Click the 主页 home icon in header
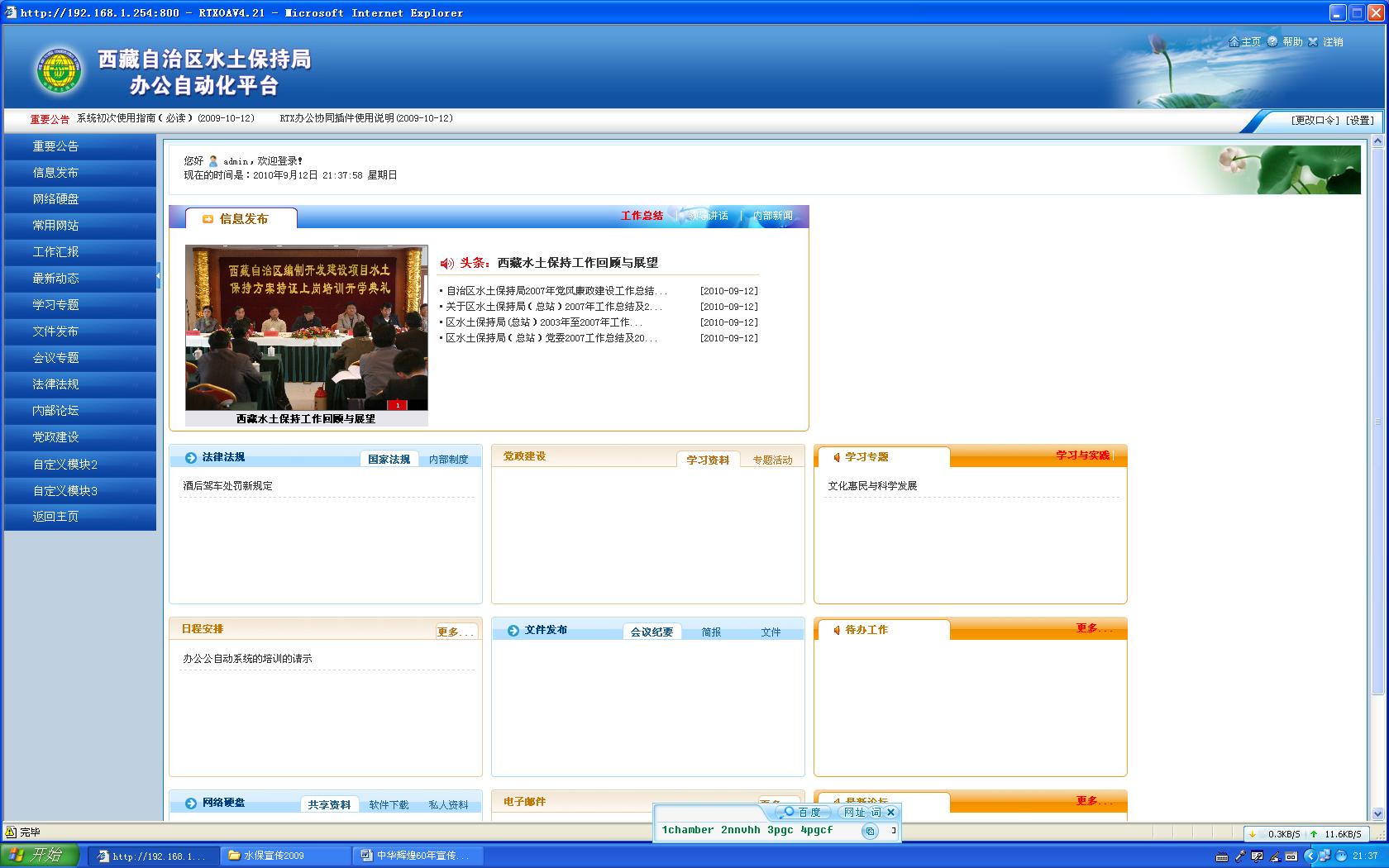 click(x=1234, y=41)
